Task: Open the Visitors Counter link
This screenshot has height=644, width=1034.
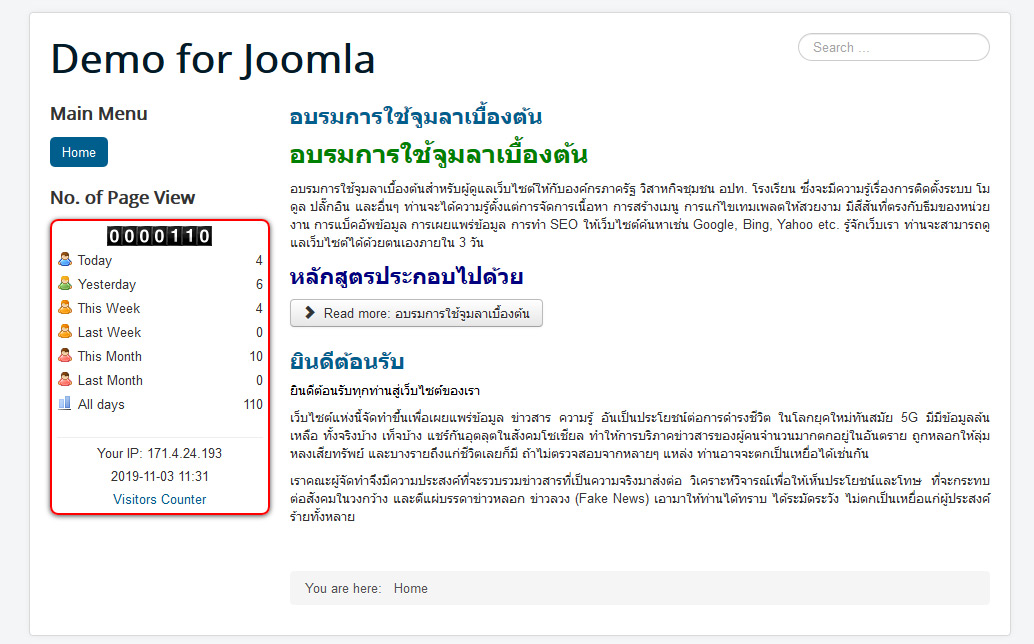Action: (159, 499)
